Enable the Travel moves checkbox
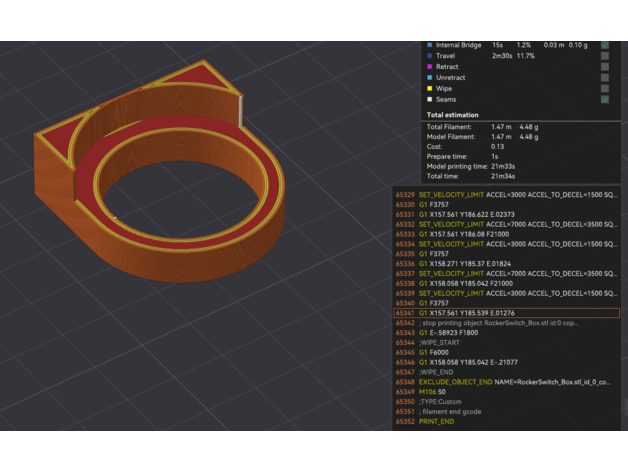 coord(605,57)
